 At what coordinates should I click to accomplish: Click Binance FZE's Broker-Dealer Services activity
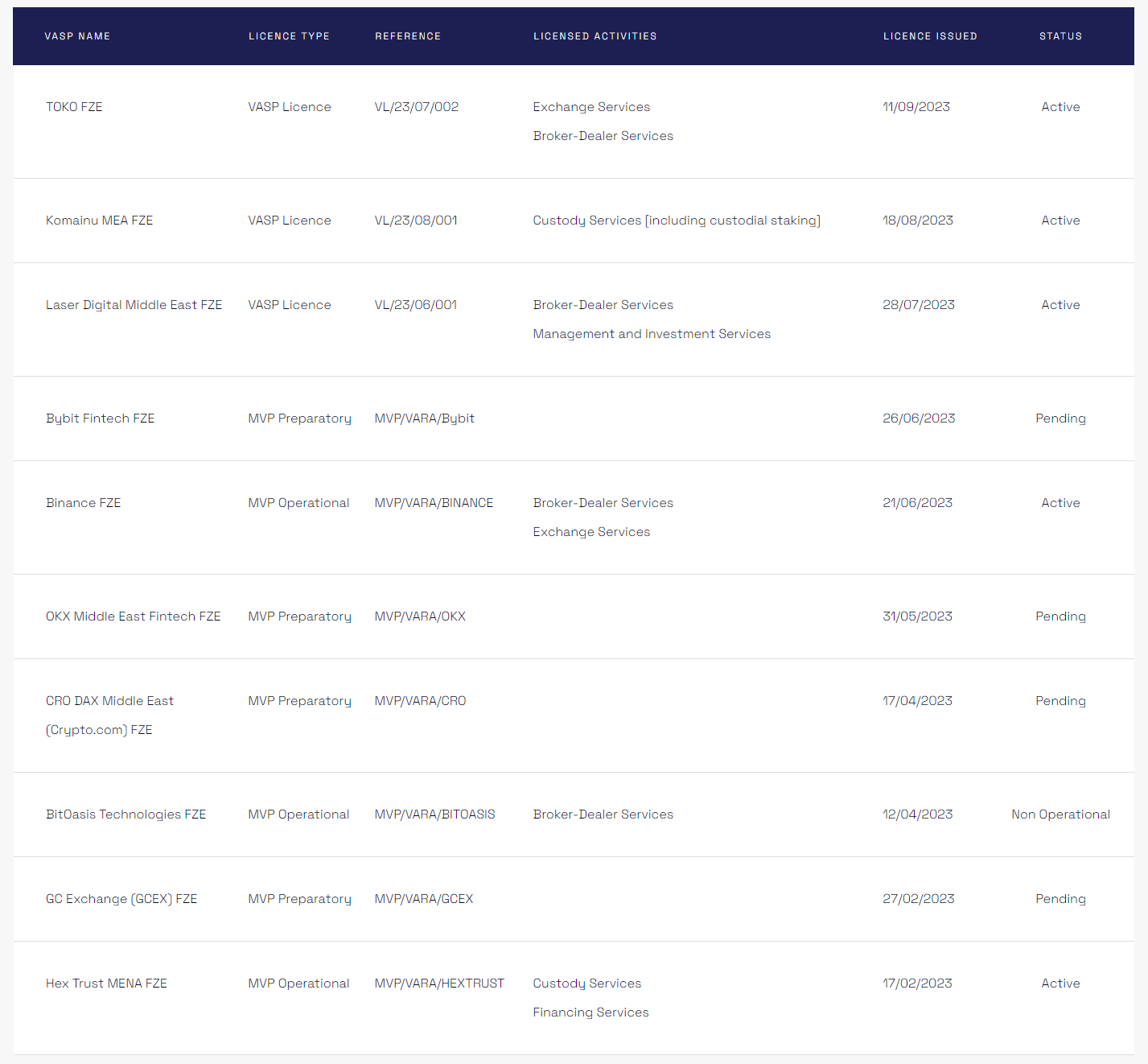pos(603,503)
